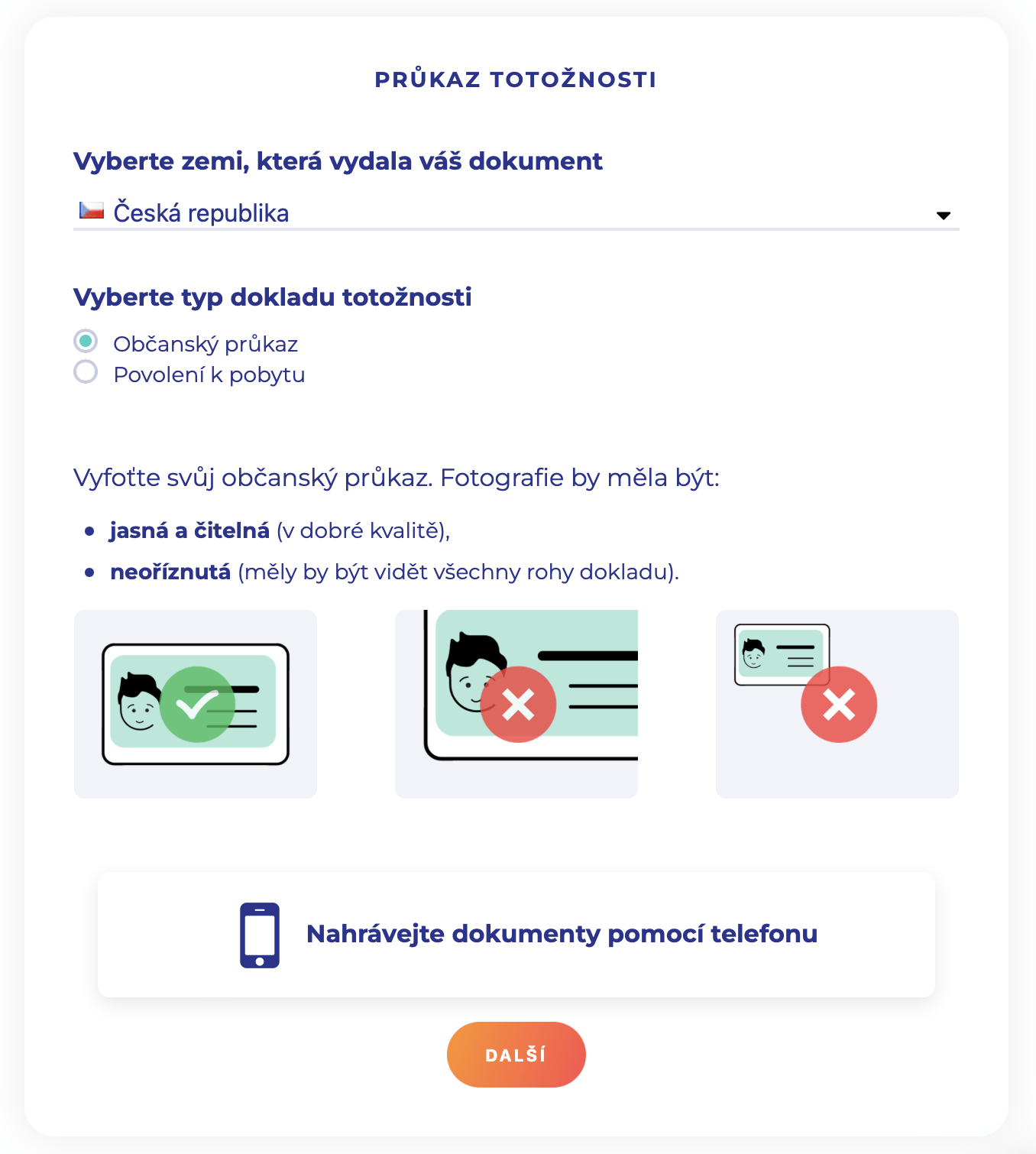Click the red X on cropped ID example
This screenshot has height=1154, width=1036.
(518, 705)
